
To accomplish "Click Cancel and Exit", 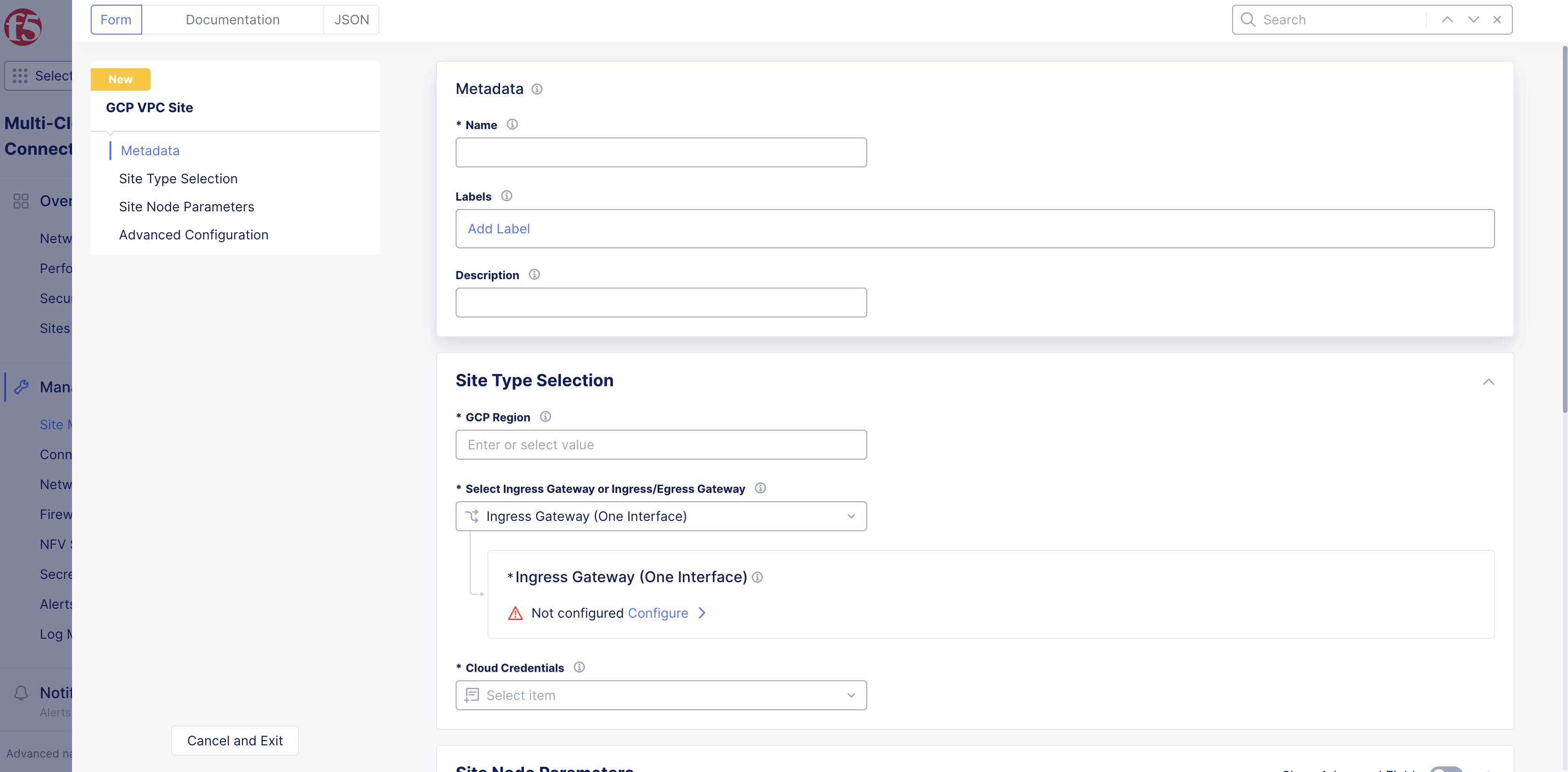I will 234,740.
